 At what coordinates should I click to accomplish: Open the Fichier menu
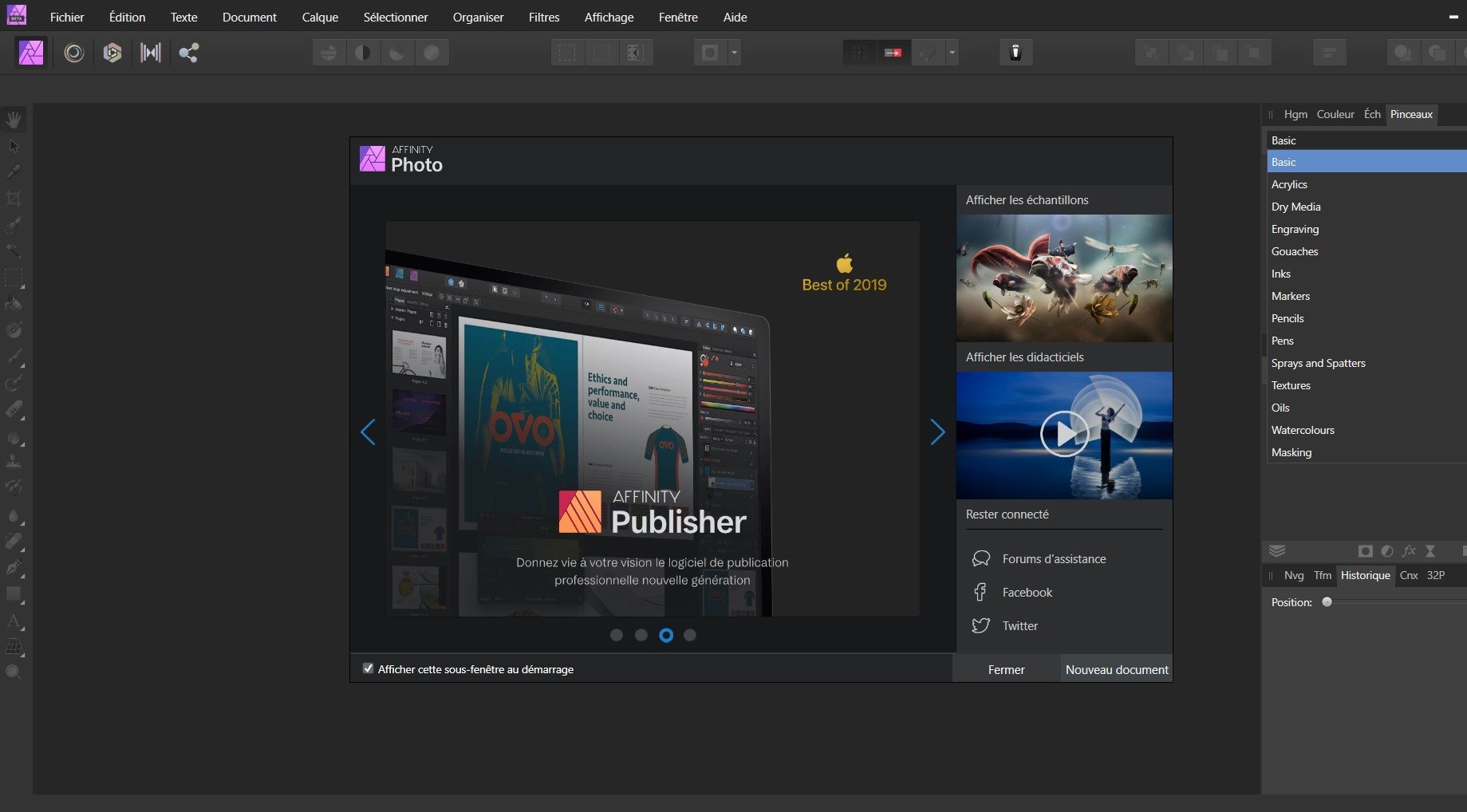[x=67, y=17]
